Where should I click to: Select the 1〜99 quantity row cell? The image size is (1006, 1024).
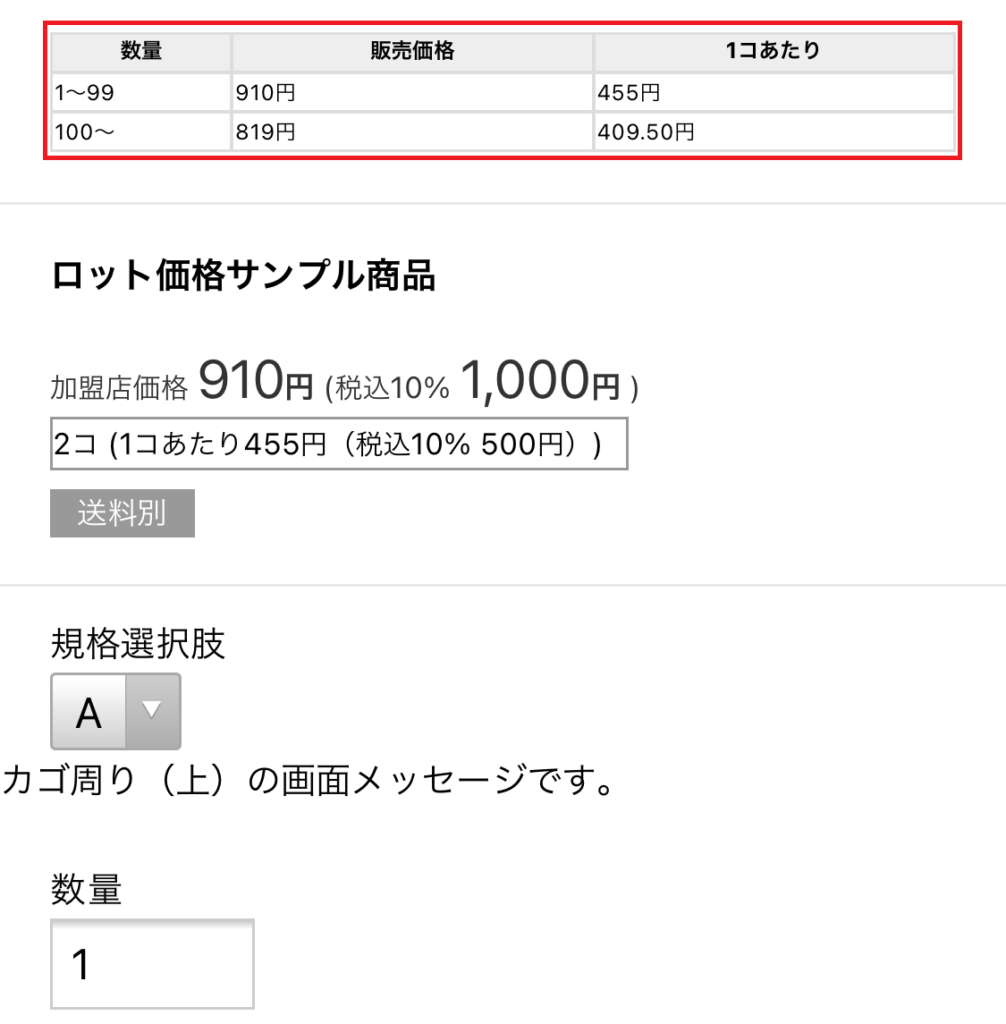pyautogui.click(x=141, y=93)
